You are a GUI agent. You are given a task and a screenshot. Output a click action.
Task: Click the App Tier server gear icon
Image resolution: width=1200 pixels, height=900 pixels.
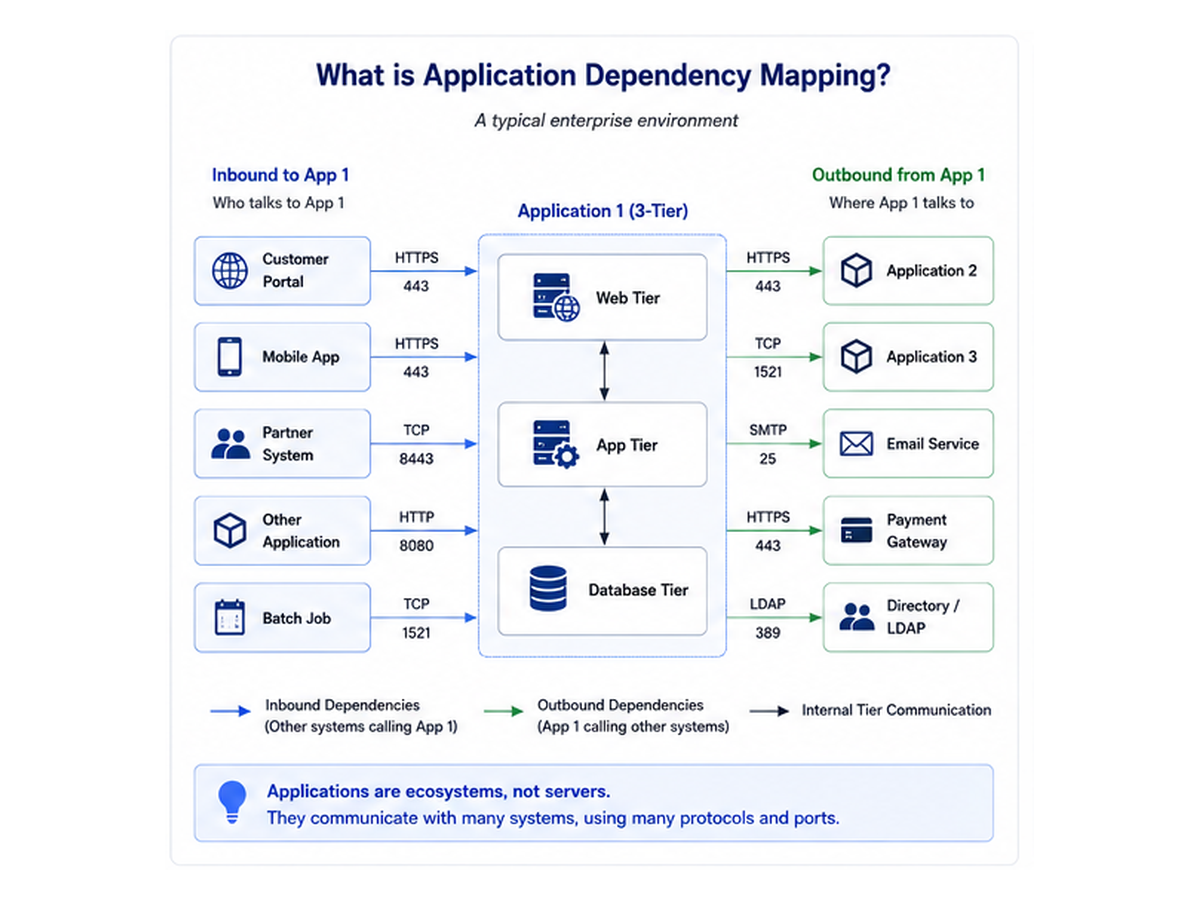(x=556, y=445)
